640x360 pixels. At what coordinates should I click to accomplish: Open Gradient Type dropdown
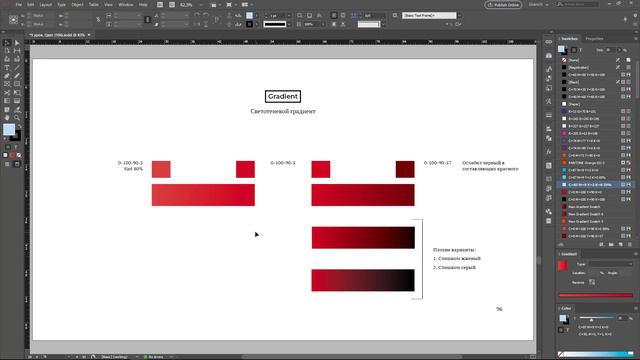click(611, 264)
